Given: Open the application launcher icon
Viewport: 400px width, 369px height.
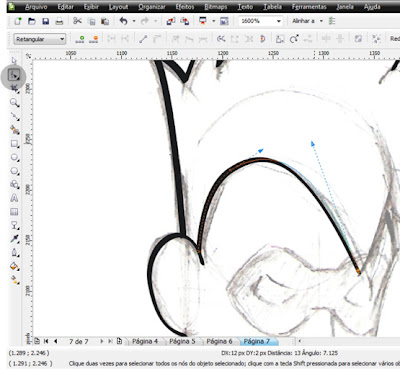Looking at the screenshot, I should tap(203, 21).
